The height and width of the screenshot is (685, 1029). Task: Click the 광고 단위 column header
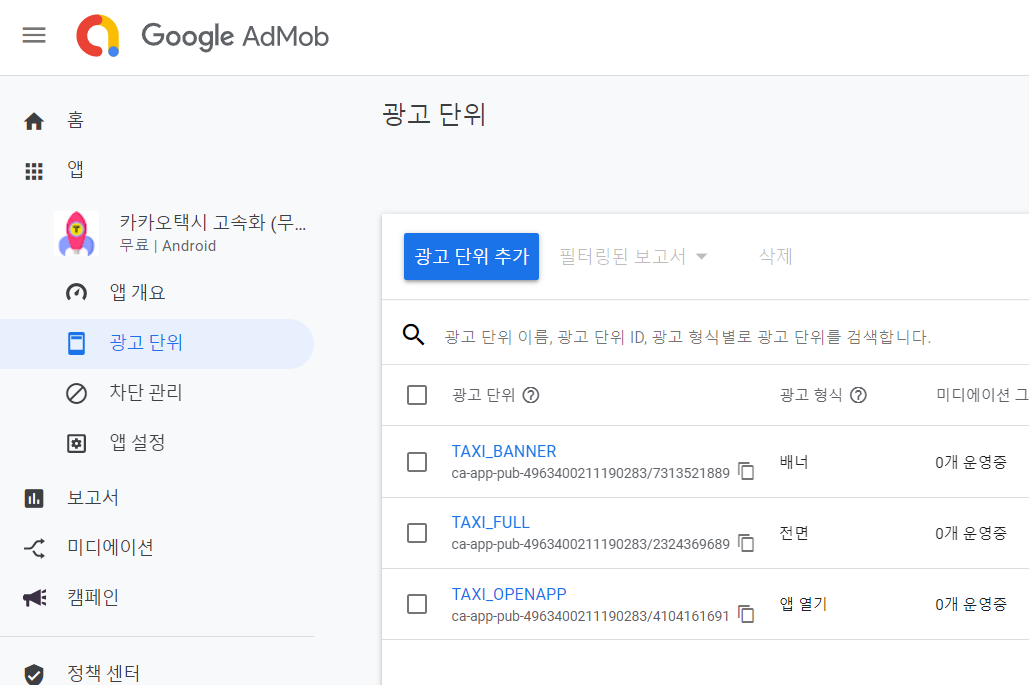tap(484, 395)
